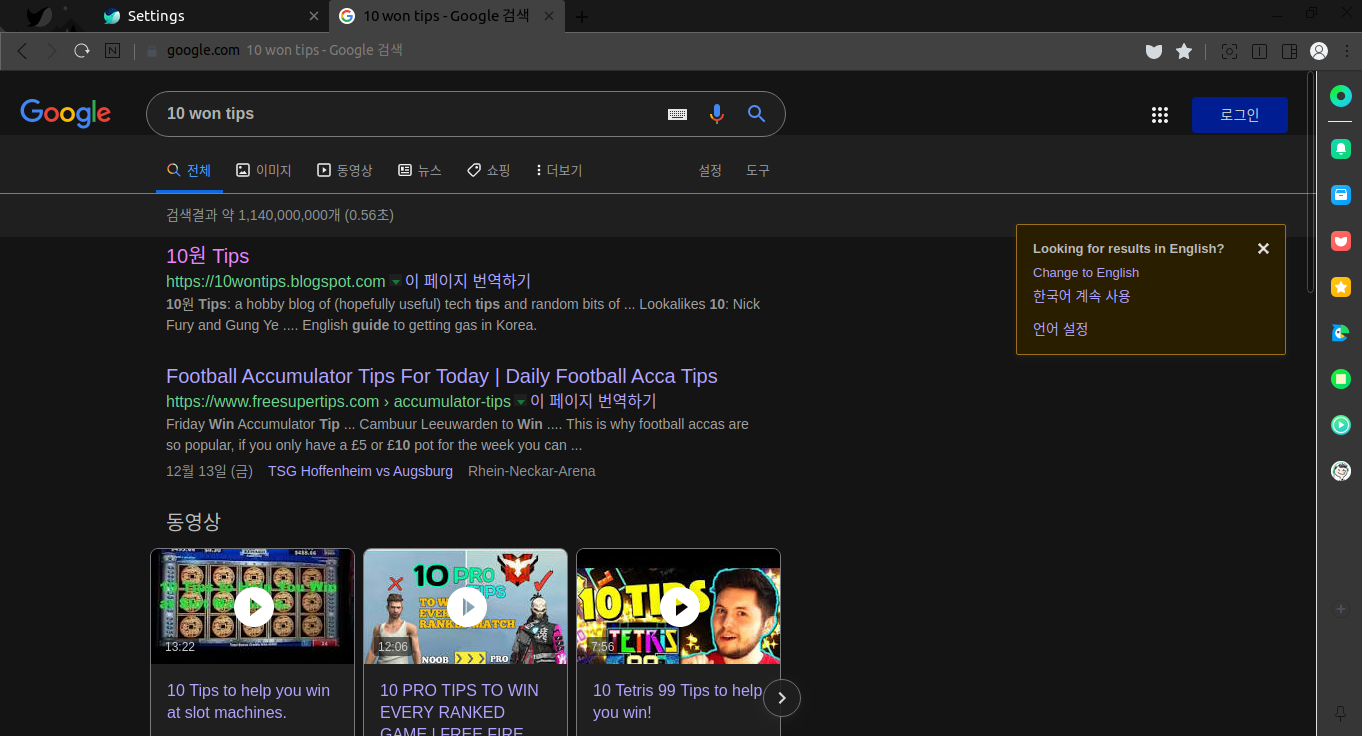
Task: Click the on-screen keyboard icon in search box
Action: pyautogui.click(x=677, y=114)
